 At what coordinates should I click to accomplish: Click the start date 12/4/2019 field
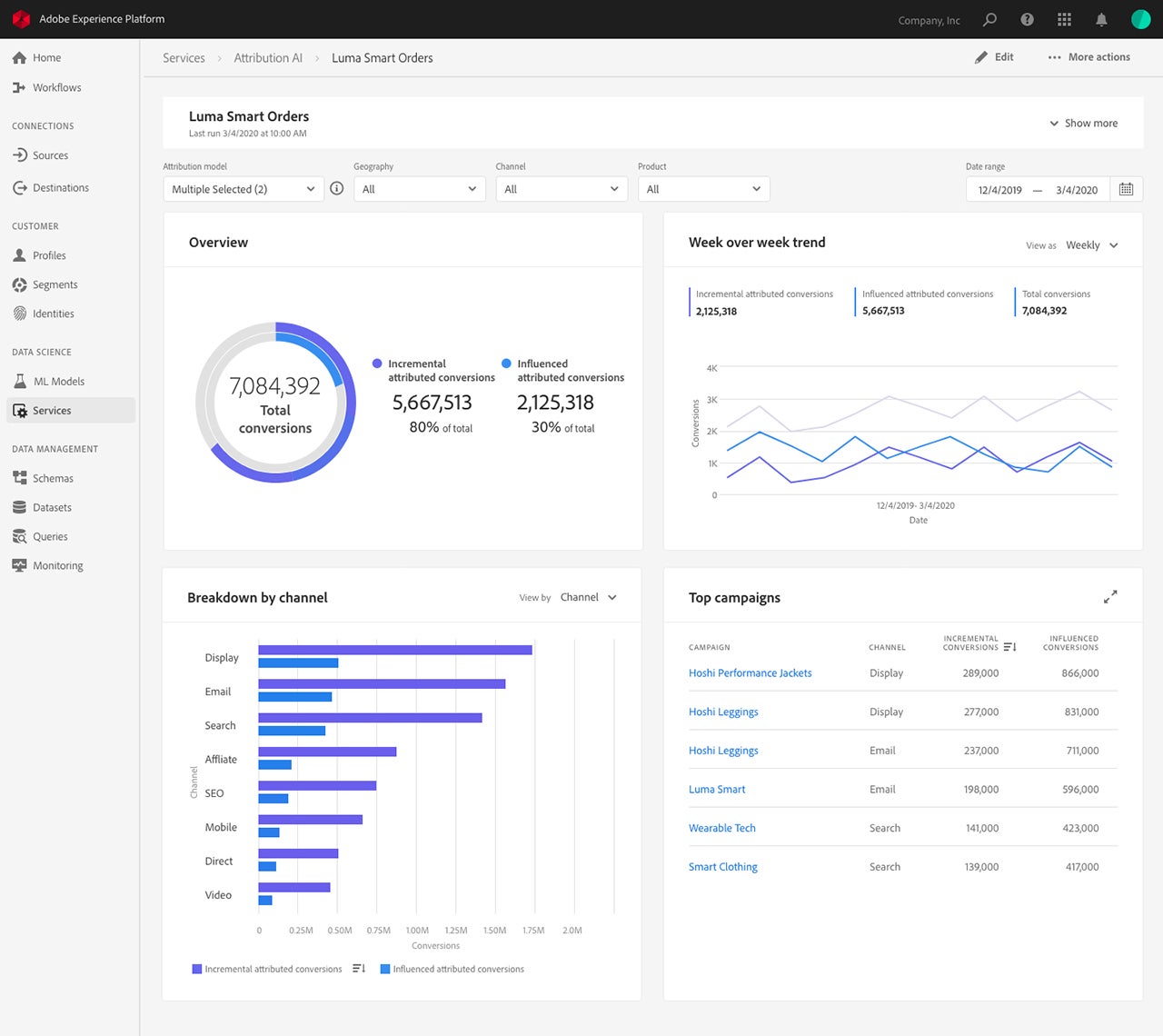[x=999, y=190]
